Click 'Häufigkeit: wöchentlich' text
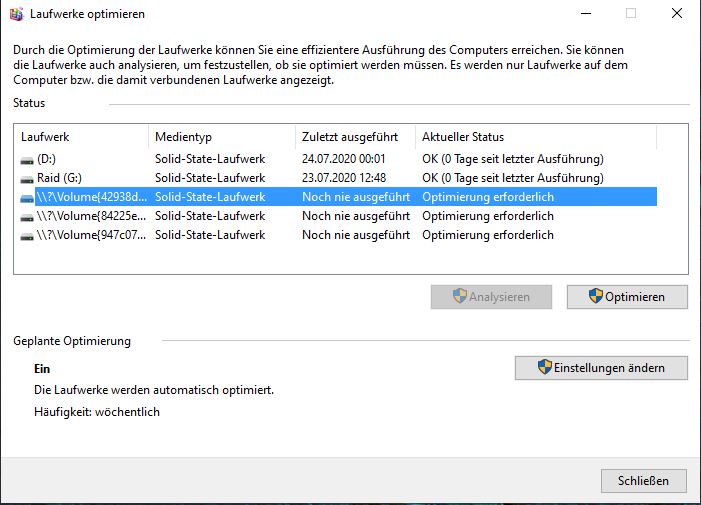Image resolution: width=701 pixels, height=505 pixels. [97, 412]
